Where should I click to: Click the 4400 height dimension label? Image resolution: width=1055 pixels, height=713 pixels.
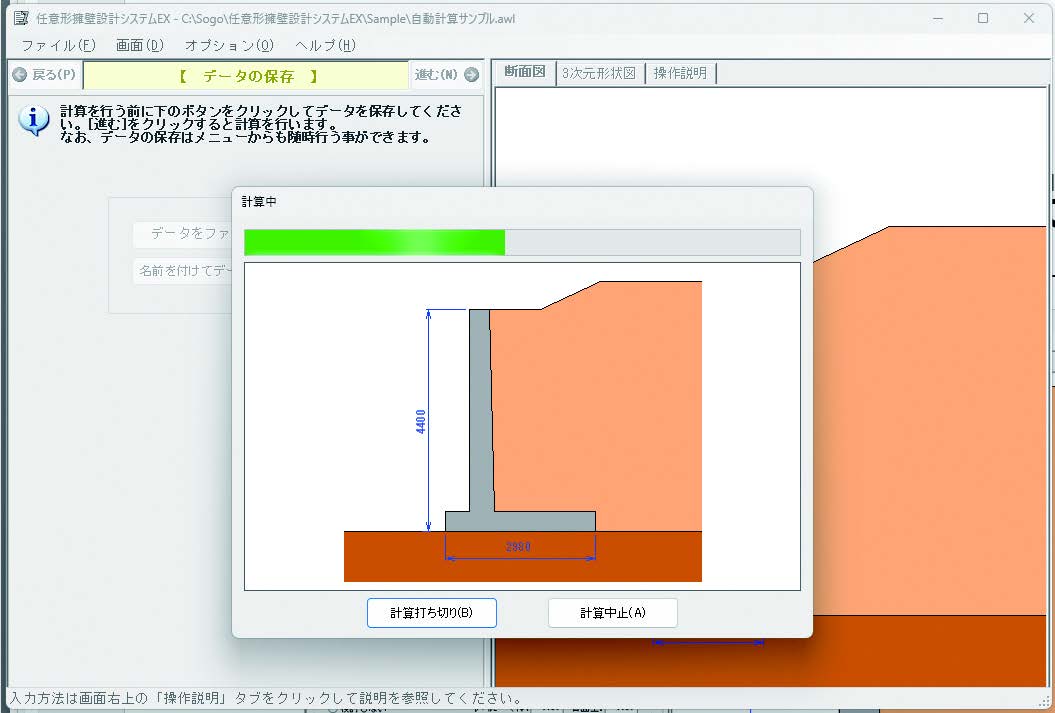click(x=421, y=421)
